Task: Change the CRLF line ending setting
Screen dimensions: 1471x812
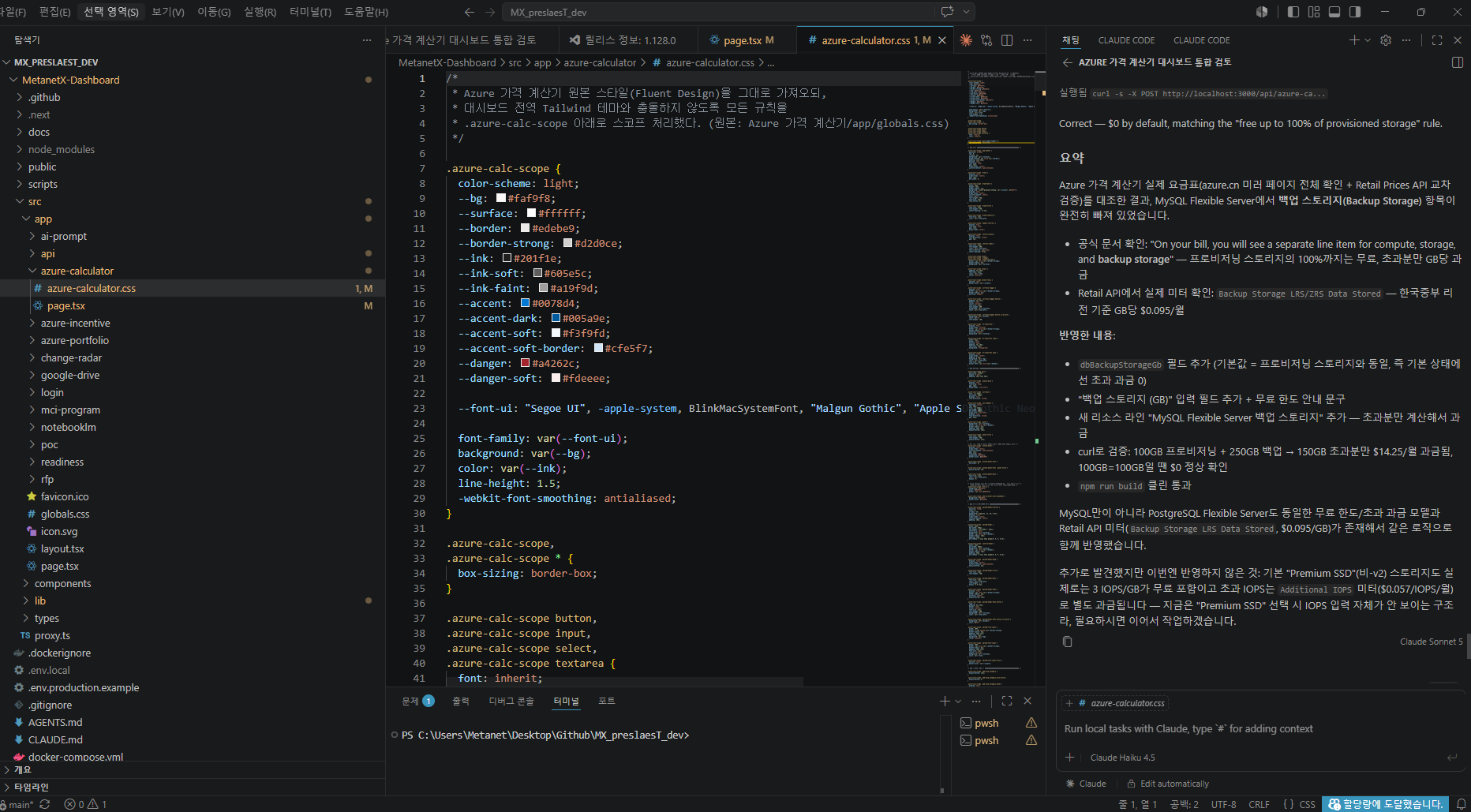Action: (1259, 804)
